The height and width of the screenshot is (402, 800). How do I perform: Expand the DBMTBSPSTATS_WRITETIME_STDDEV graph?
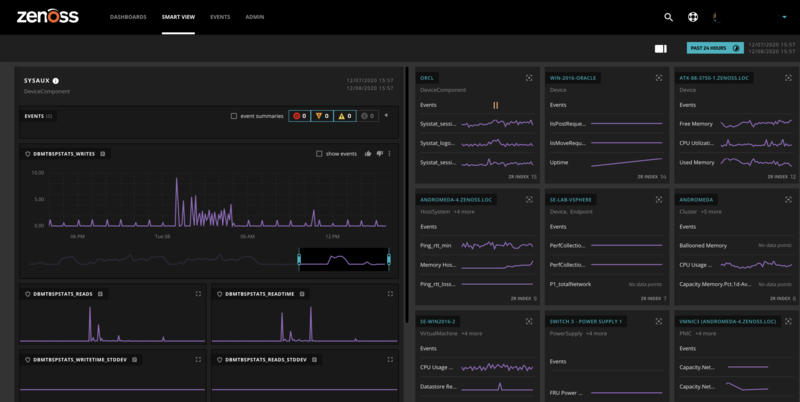click(x=198, y=360)
